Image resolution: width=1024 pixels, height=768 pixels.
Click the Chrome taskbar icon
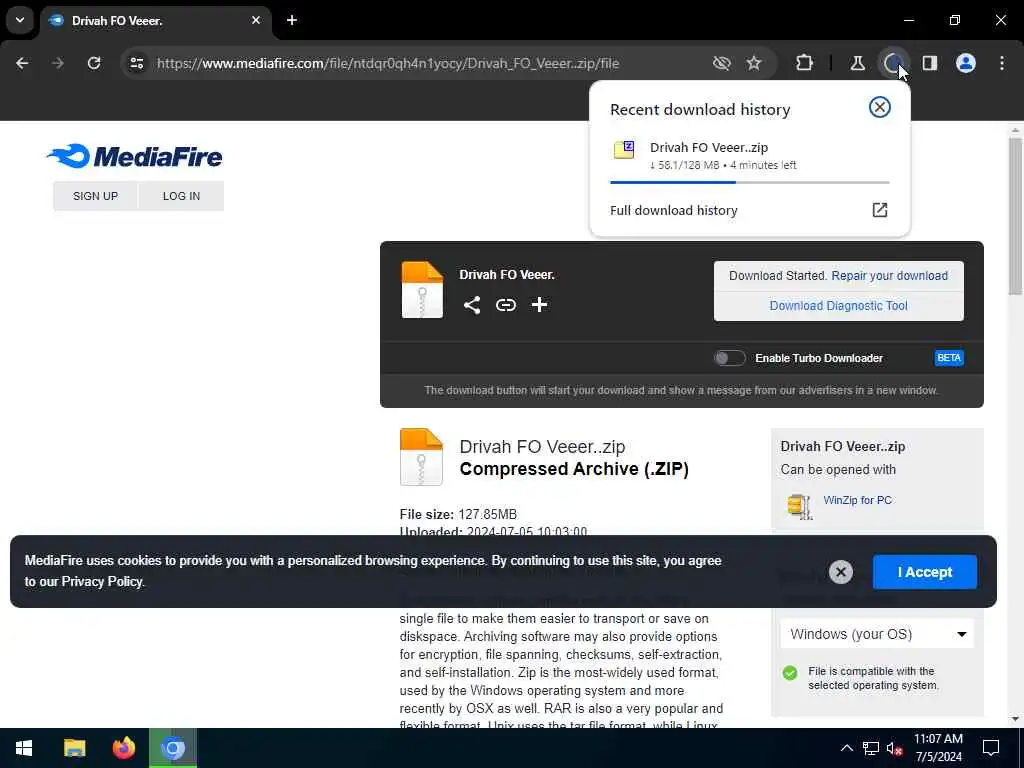pyautogui.click(x=173, y=748)
